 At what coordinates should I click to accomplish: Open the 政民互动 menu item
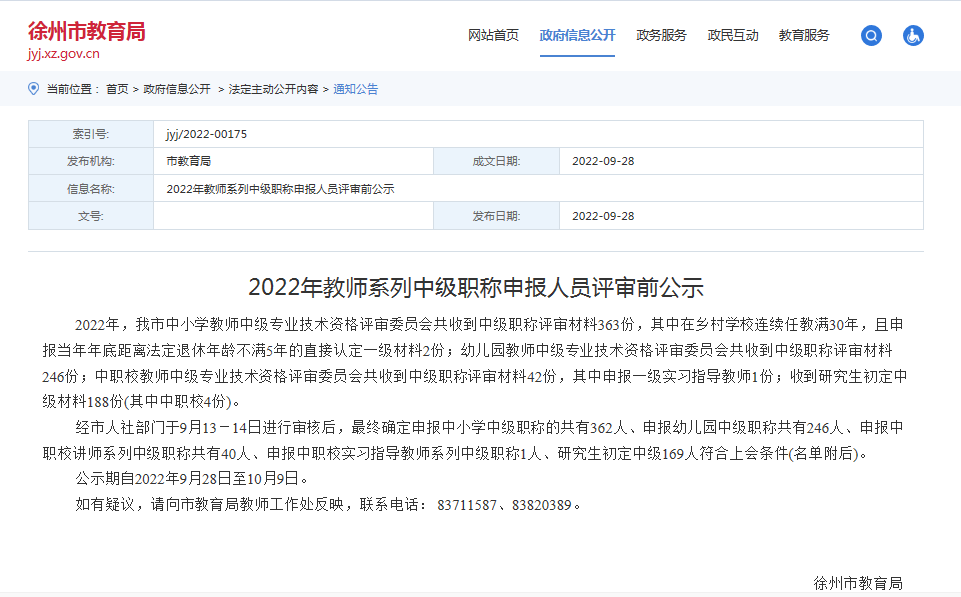[x=736, y=34]
